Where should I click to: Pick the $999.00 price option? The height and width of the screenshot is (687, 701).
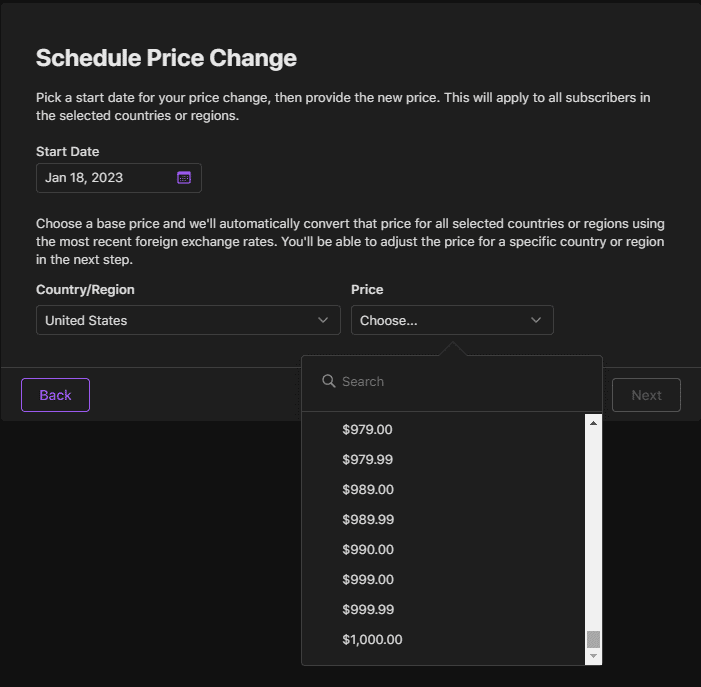443,579
